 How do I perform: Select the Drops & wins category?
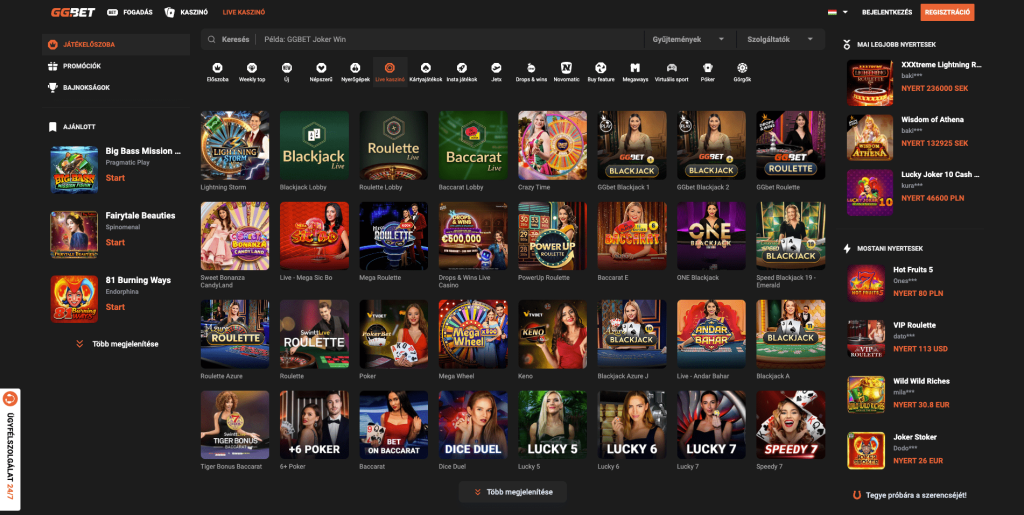[x=531, y=72]
